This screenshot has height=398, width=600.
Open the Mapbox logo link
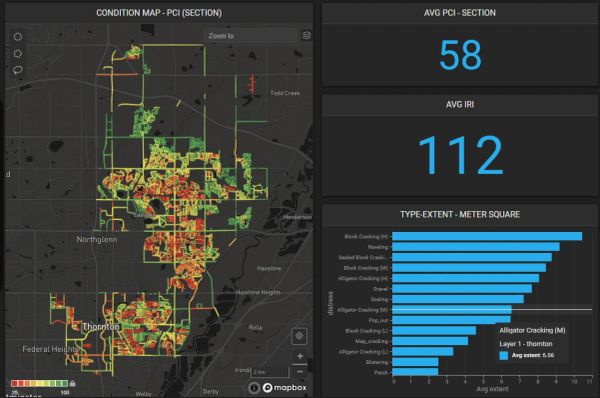tap(285, 388)
